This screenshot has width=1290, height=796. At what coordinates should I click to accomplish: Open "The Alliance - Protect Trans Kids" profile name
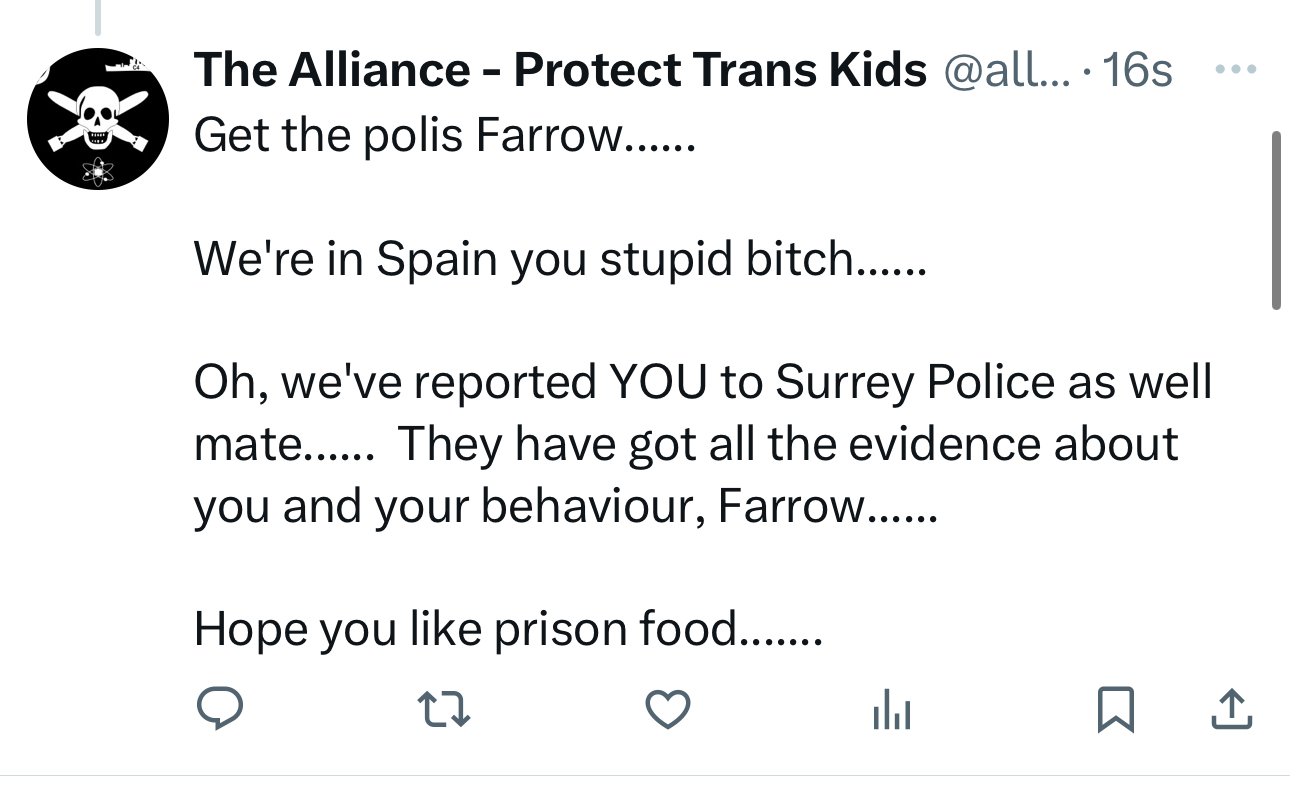560,70
